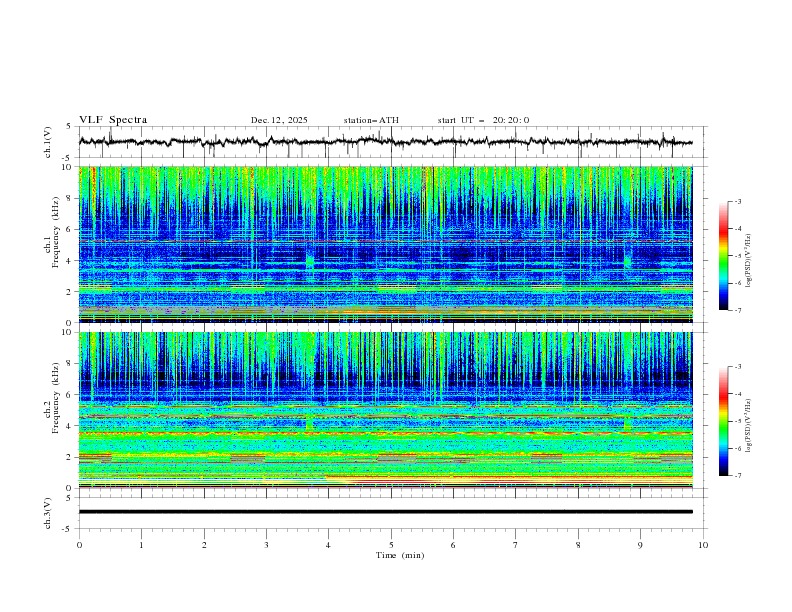Click the time axis tick label '10' (bottom right)
The image size is (792, 612).
tap(703, 545)
